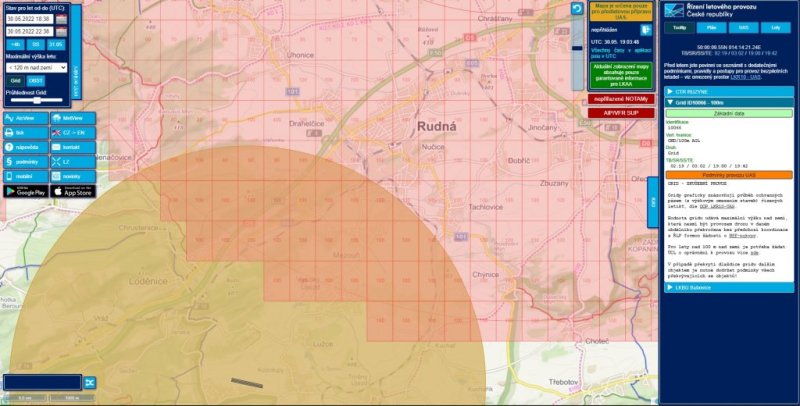
Task: Click the Rudná town label on map
Action: click(437, 127)
